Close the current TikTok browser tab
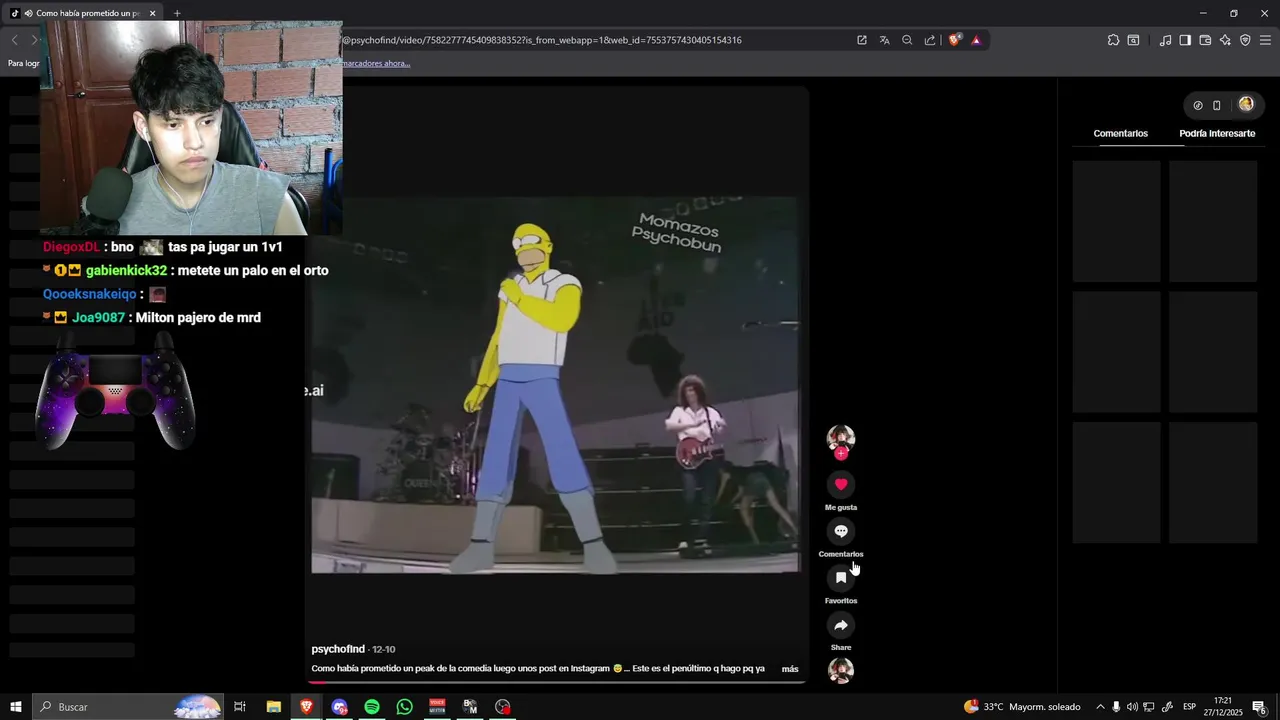Image resolution: width=1280 pixels, height=720 pixels. pos(153,13)
